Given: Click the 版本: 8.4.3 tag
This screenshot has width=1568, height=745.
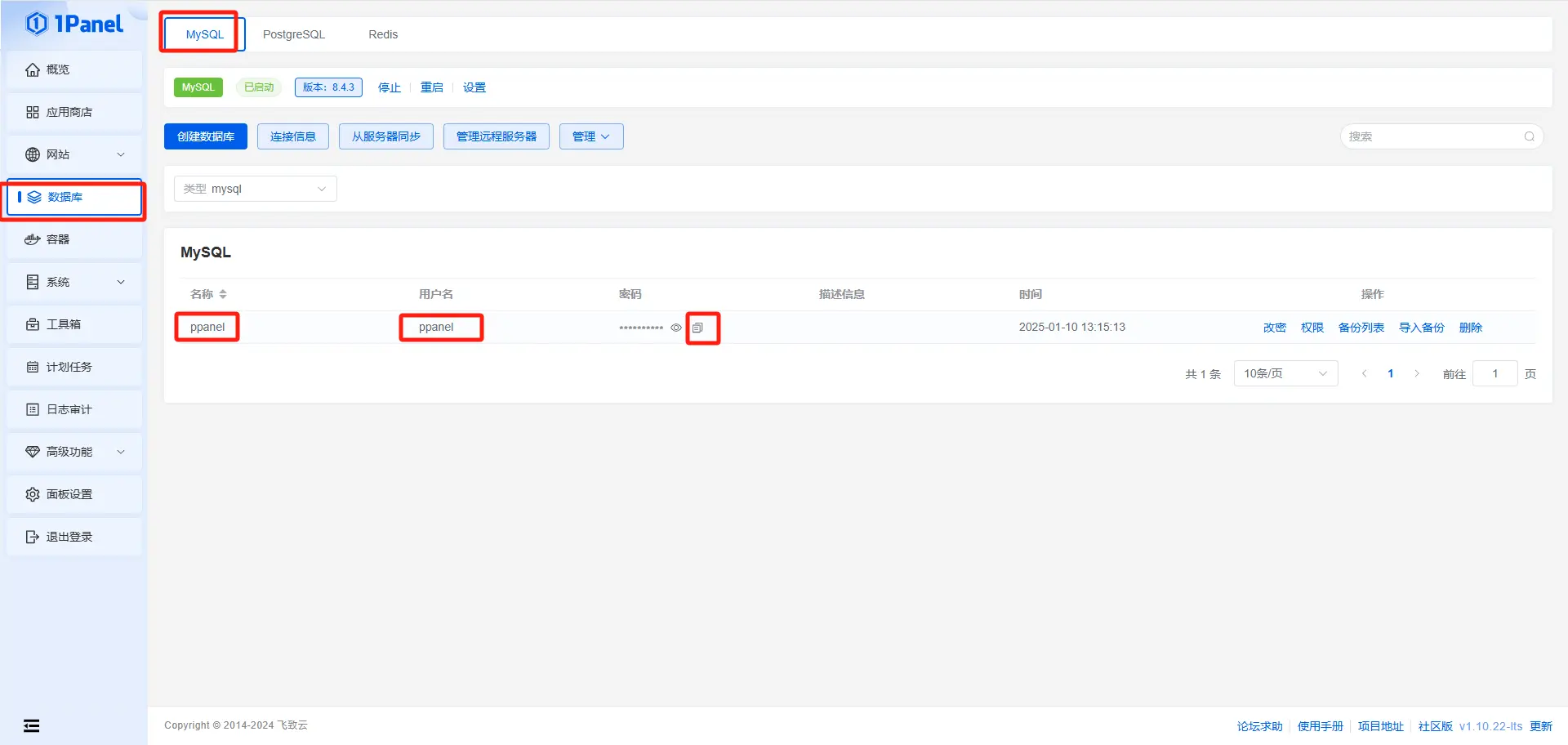Looking at the screenshot, I should (328, 87).
